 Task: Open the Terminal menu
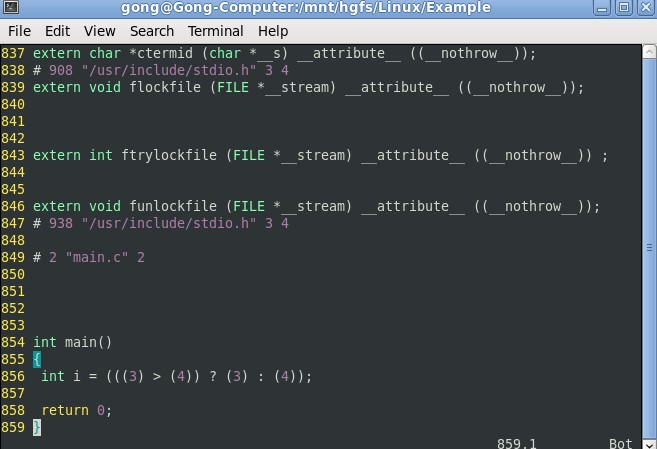(x=215, y=31)
